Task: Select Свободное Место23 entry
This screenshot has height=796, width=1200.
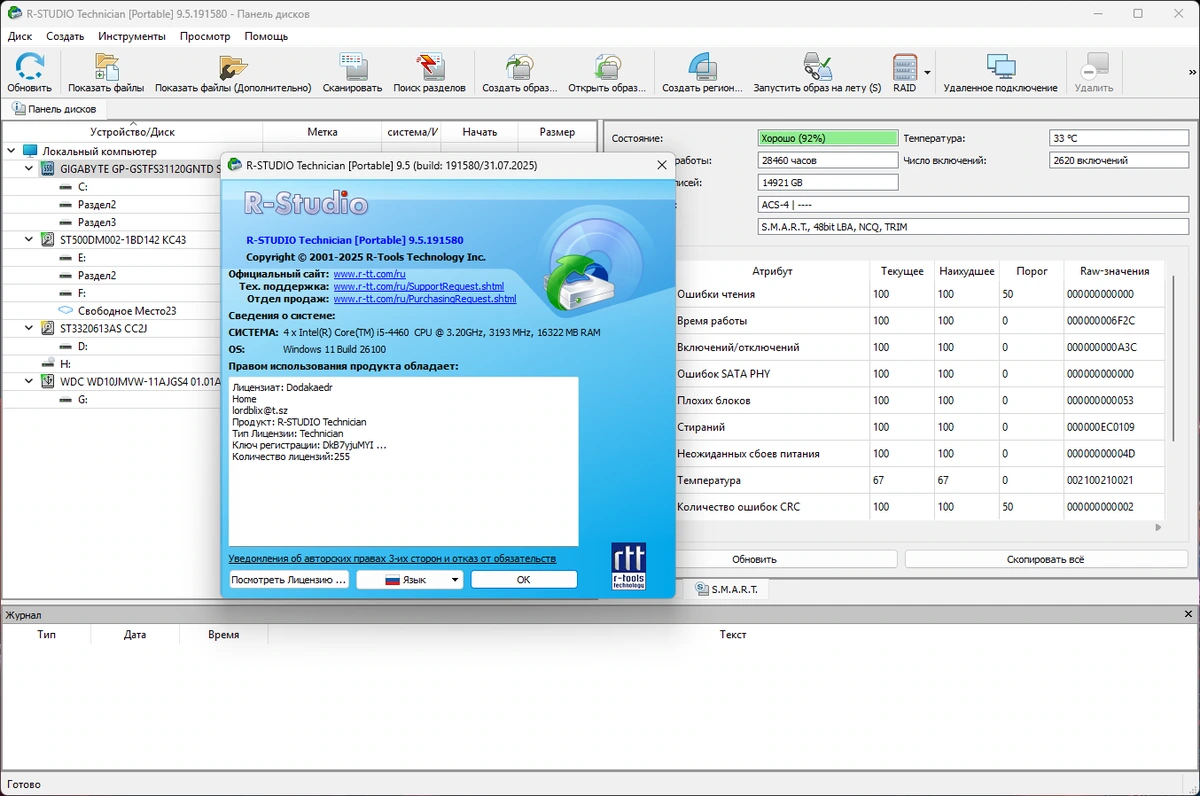Action: pyautogui.click(x=126, y=311)
